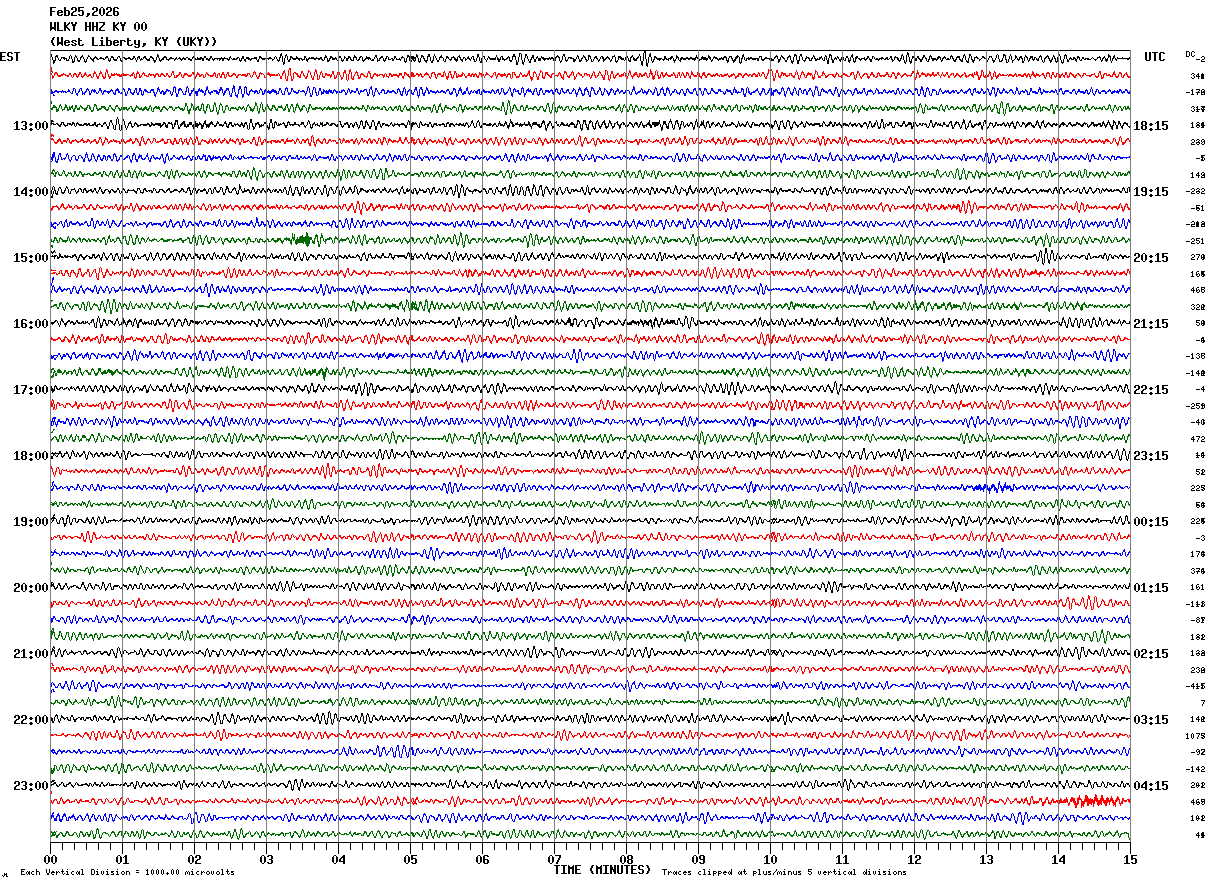The height and width of the screenshot is (886, 1210).
Task: Click the 14:00 EST time label
Action: click(31, 192)
